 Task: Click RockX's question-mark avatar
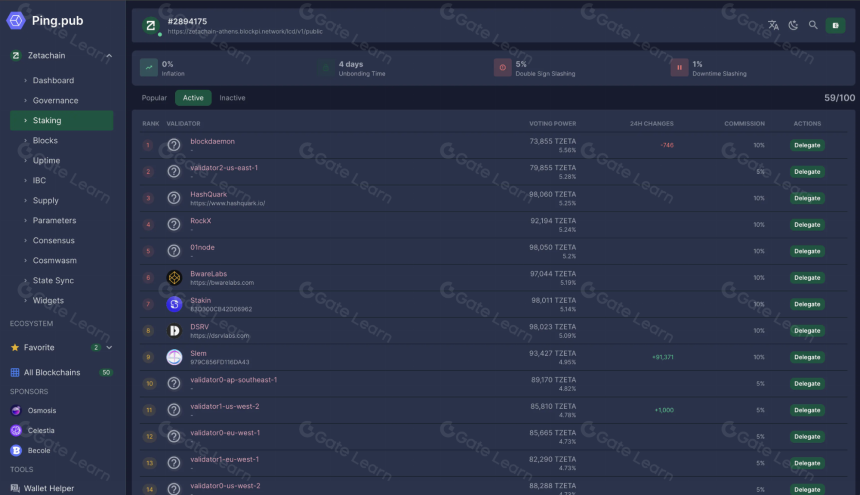click(174, 224)
